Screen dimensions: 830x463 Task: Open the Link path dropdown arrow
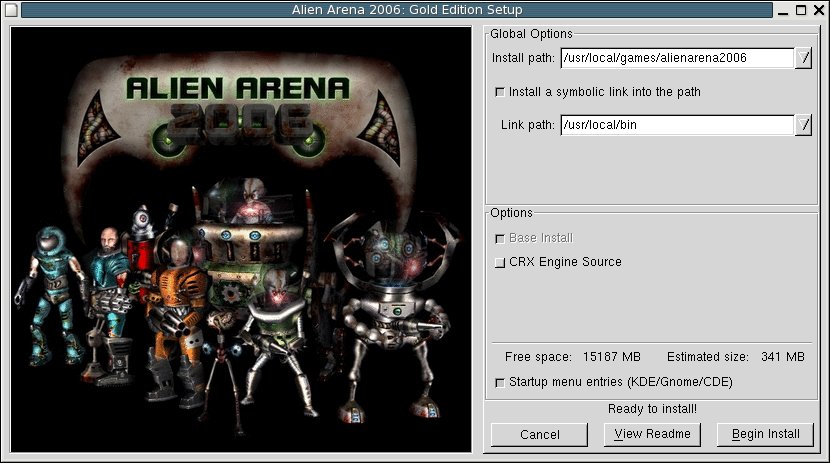click(x=804, y=125)
